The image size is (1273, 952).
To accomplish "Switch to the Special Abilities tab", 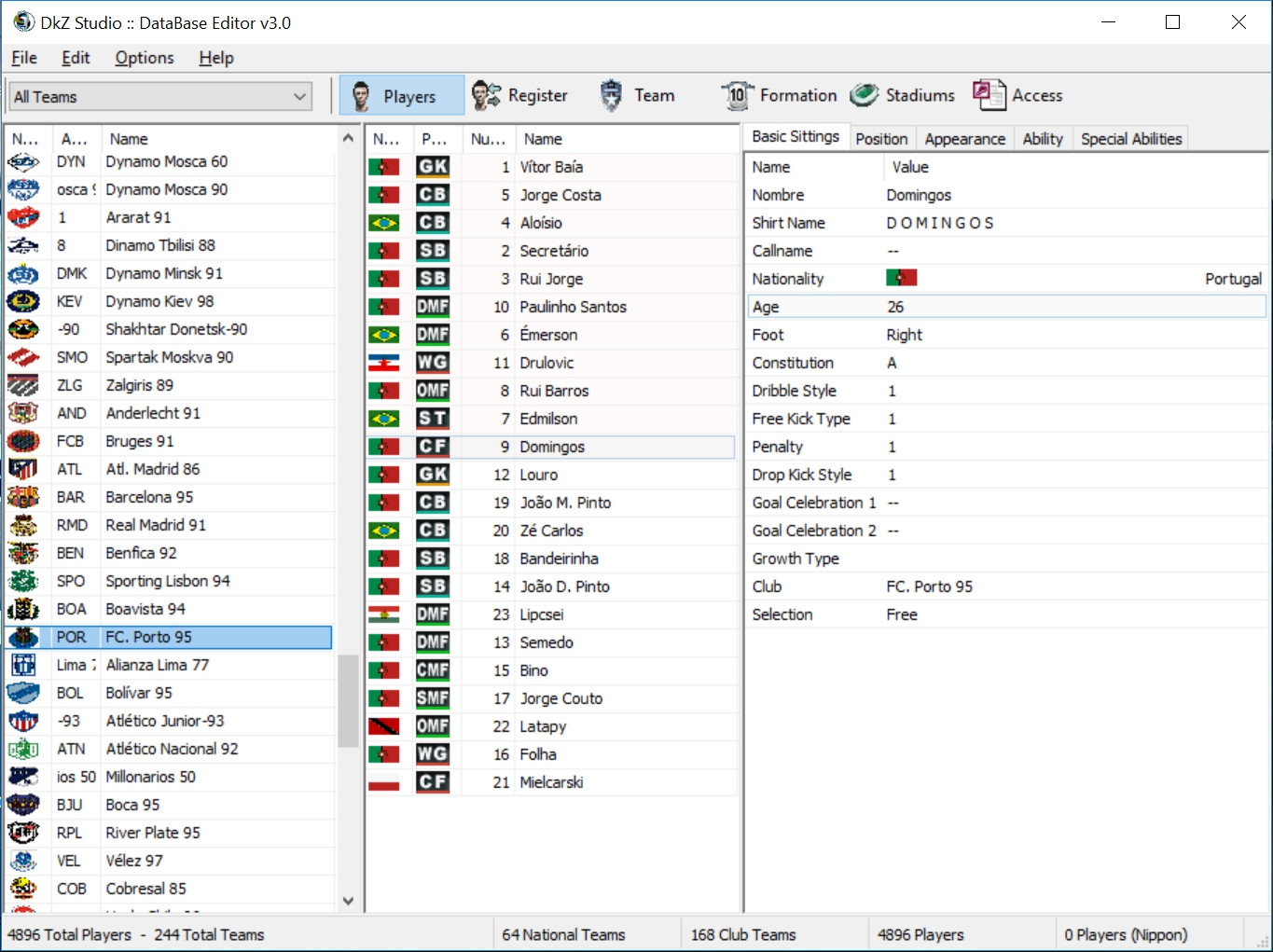I will coord(1131,139).
